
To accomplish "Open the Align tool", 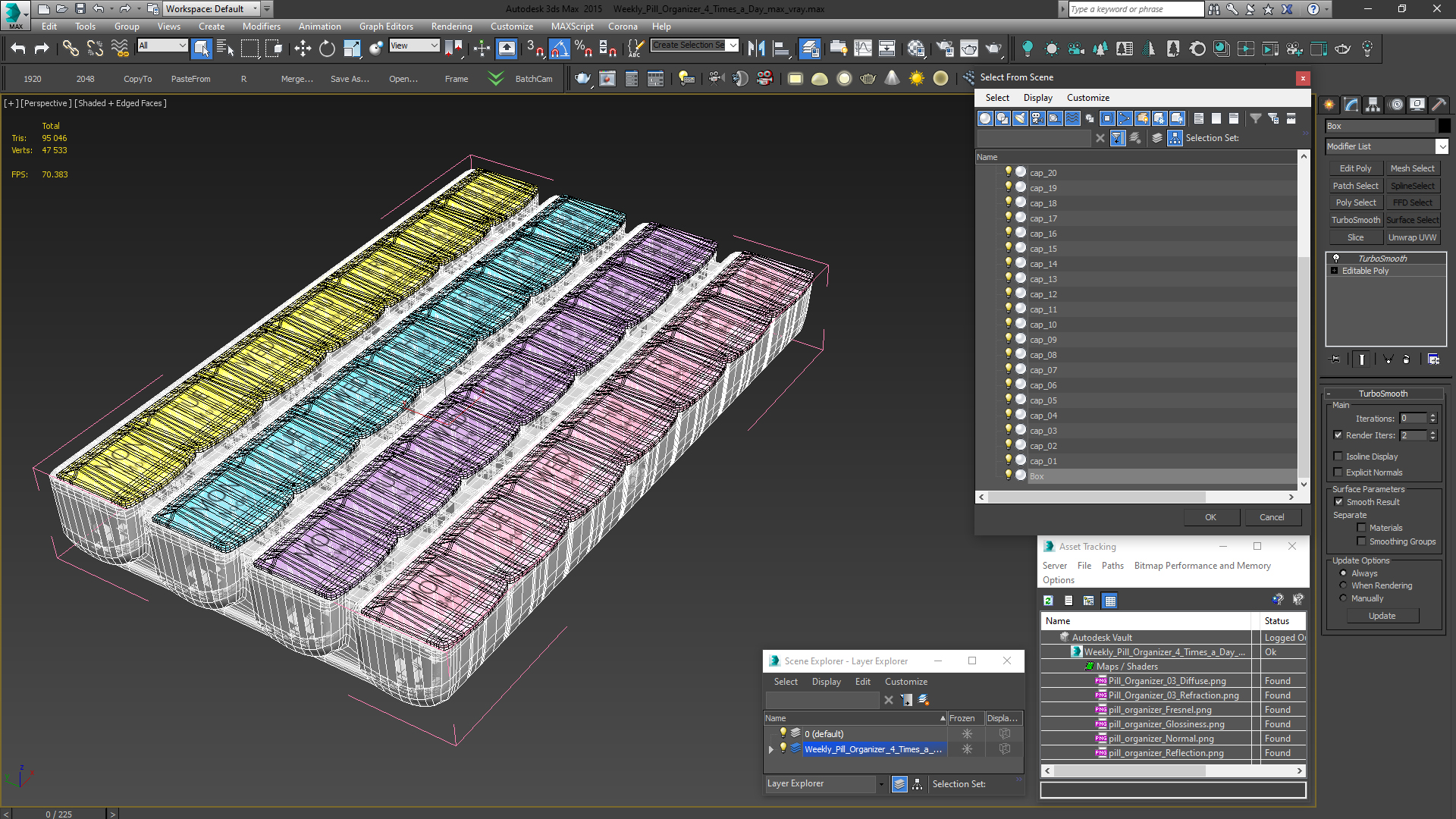I will click(781, 49).
